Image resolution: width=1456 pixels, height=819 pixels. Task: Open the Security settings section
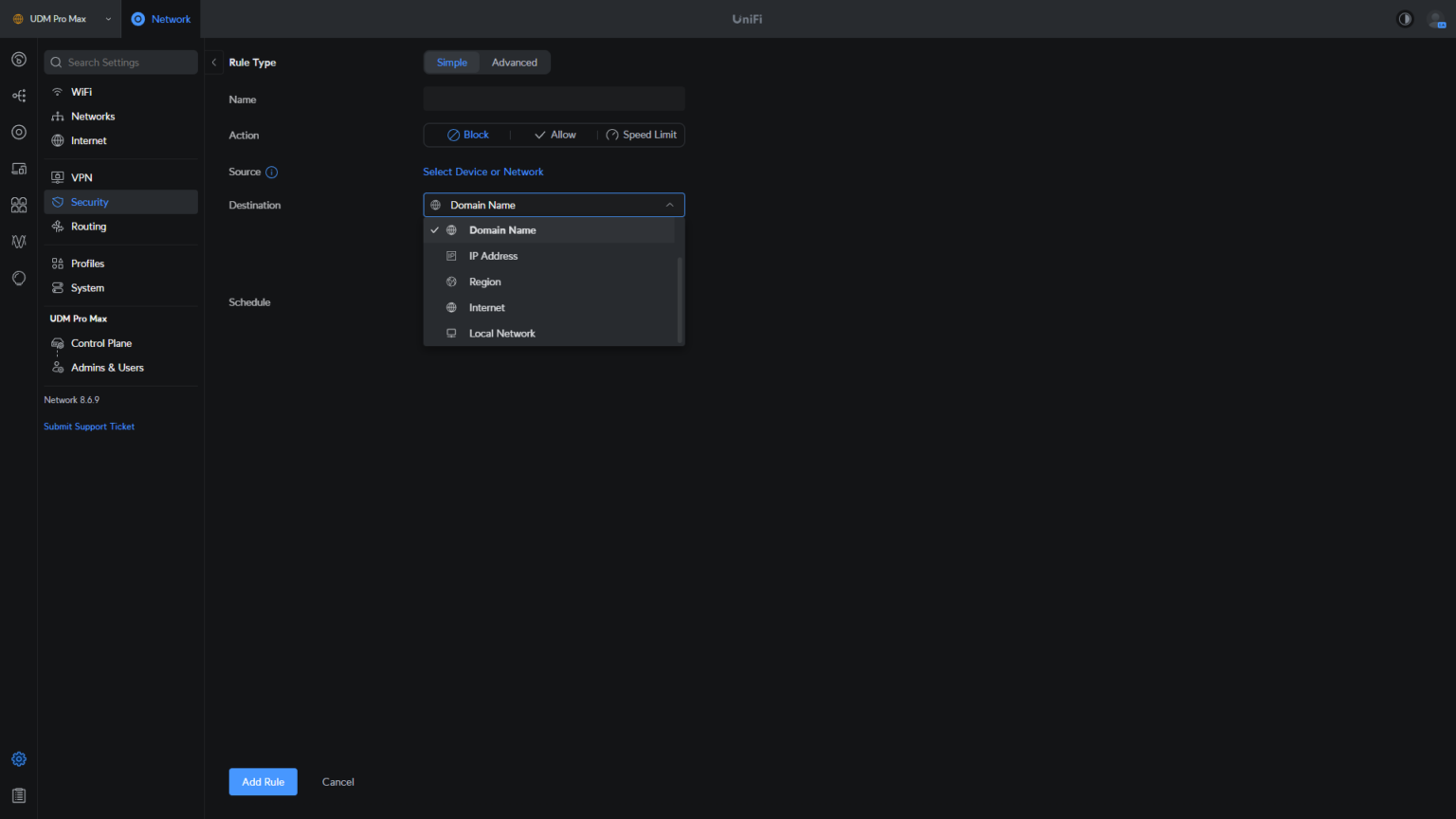pyautogui.click(x=89, y=201)
